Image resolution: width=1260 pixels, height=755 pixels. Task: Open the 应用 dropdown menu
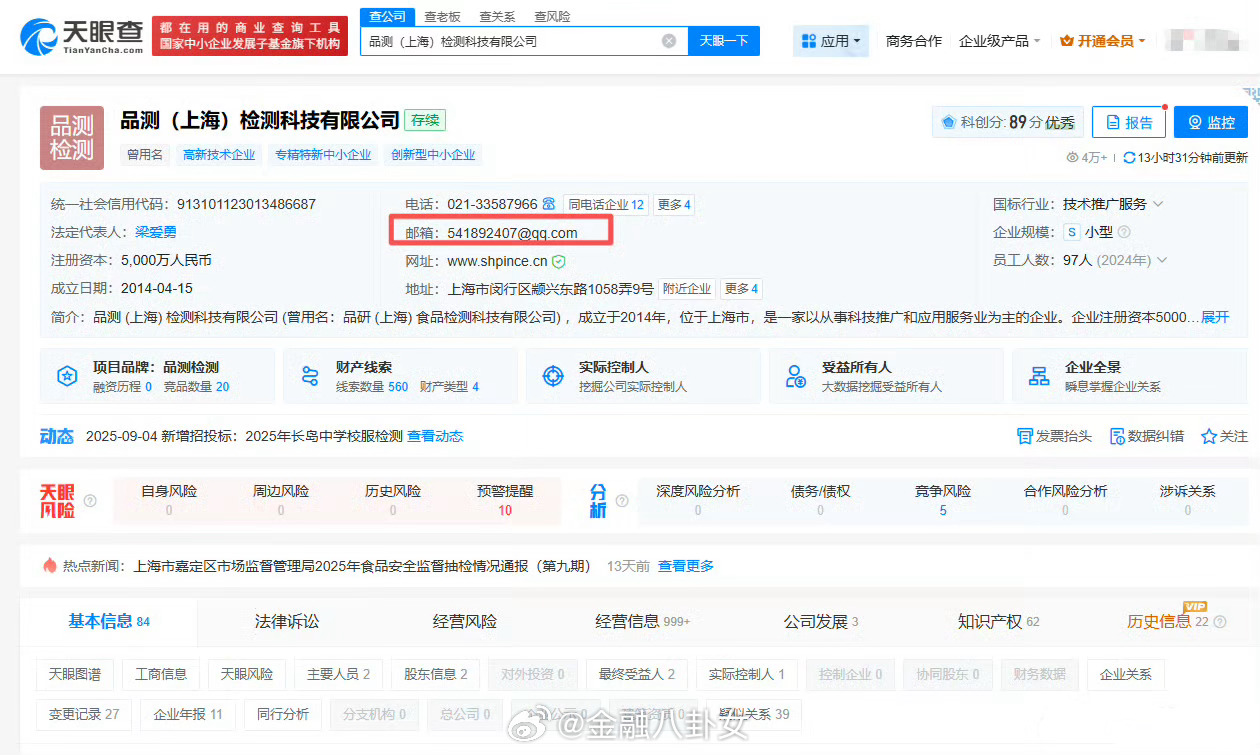(832, 41)
